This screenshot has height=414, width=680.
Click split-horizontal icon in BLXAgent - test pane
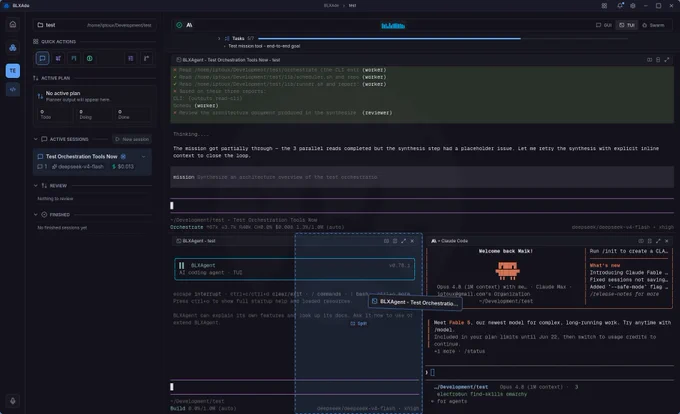click(386, 241)
